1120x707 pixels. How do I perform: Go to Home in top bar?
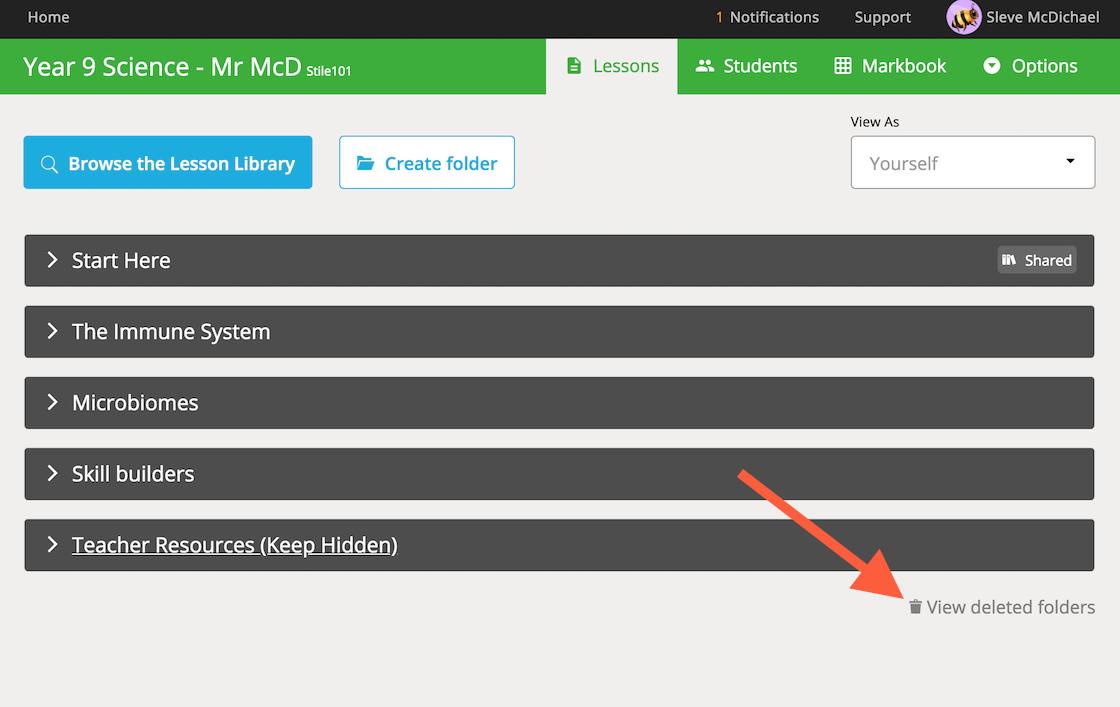point(49,17)
